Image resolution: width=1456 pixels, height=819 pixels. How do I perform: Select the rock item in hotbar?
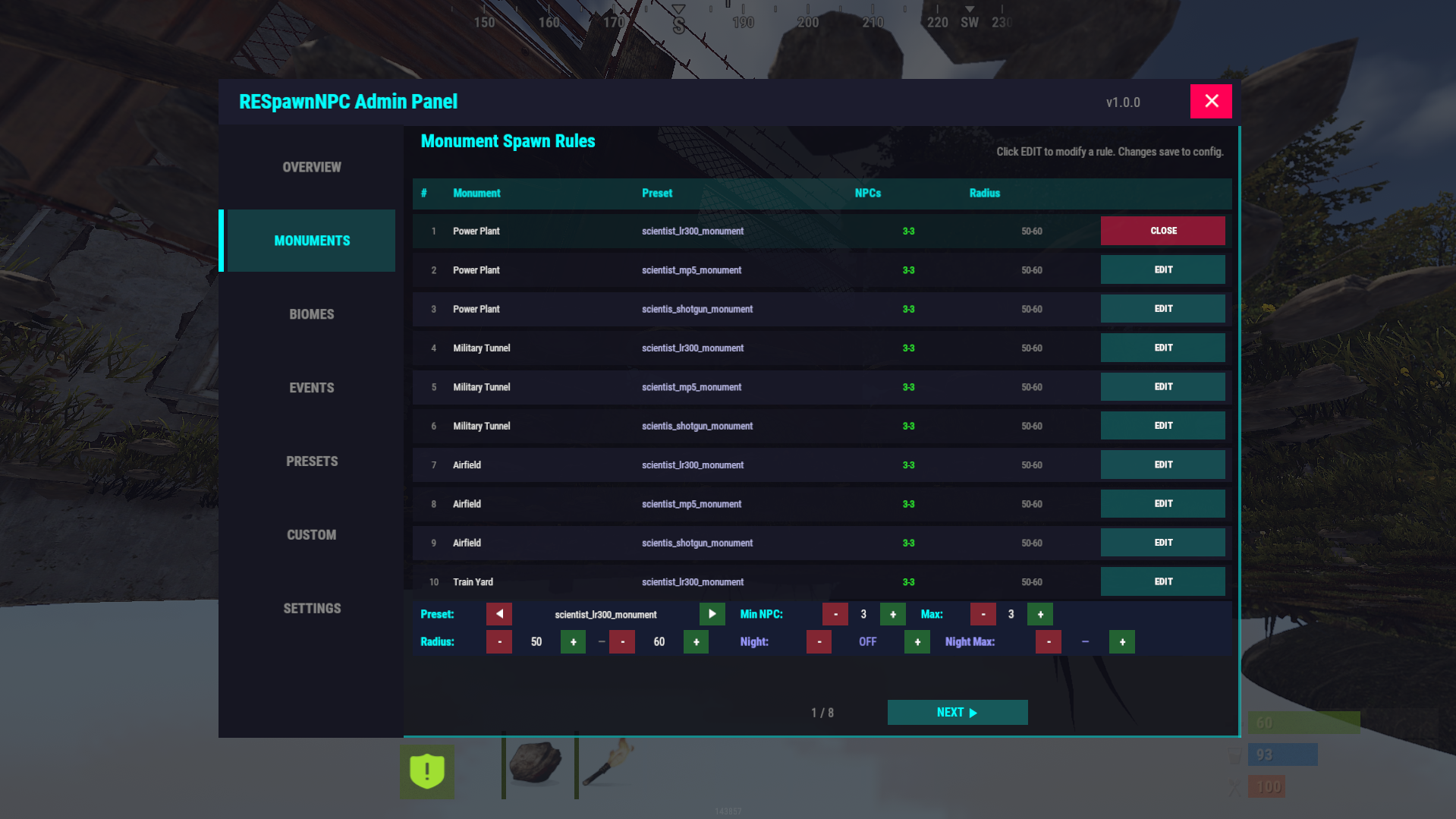point(536,764)
